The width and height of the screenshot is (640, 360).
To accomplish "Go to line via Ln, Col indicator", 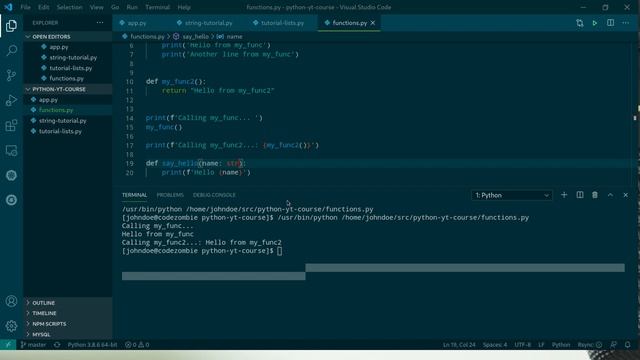I will (459, 344).
